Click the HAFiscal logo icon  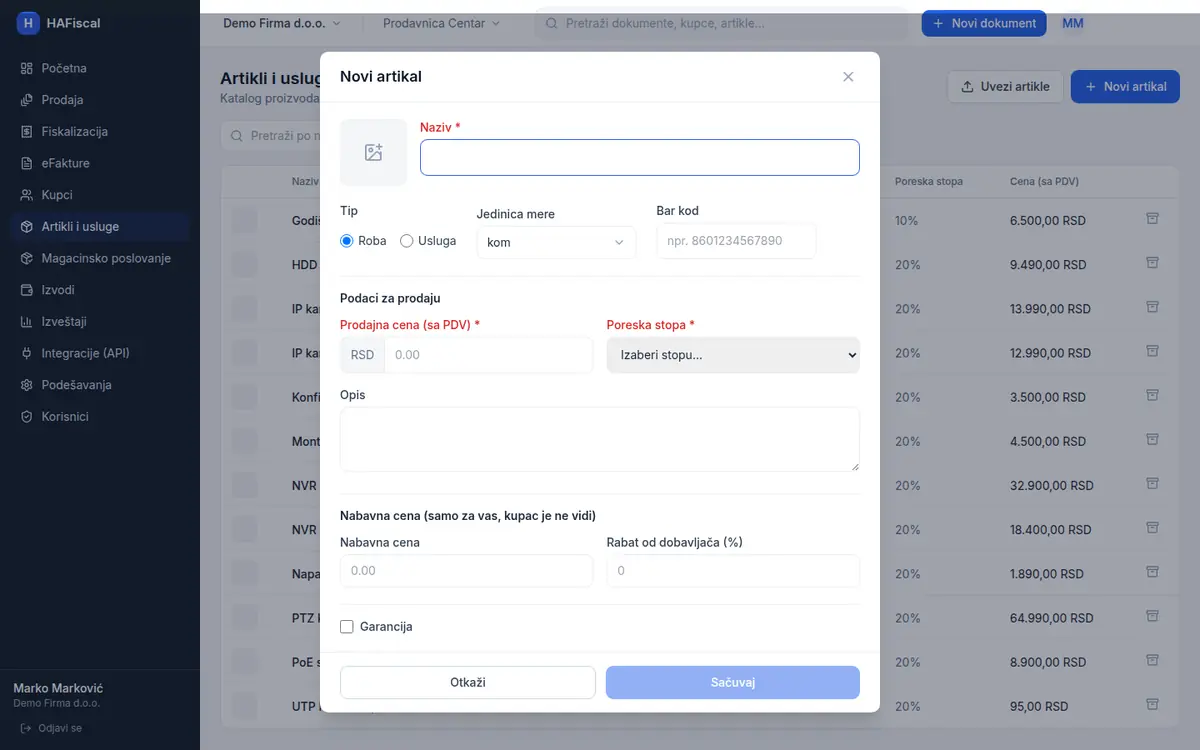tap(28, 23)
